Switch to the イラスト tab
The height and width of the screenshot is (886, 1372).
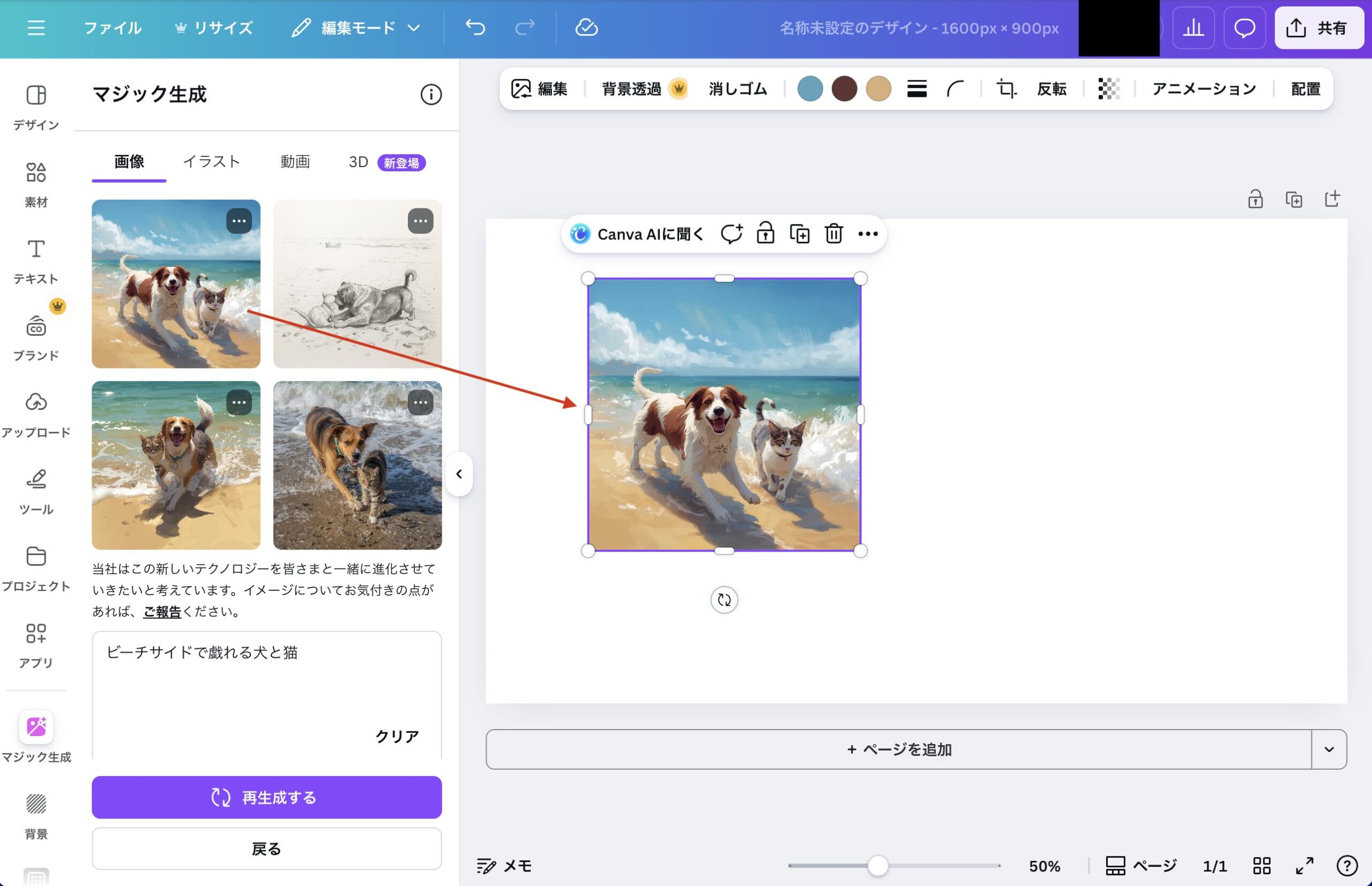211,162
